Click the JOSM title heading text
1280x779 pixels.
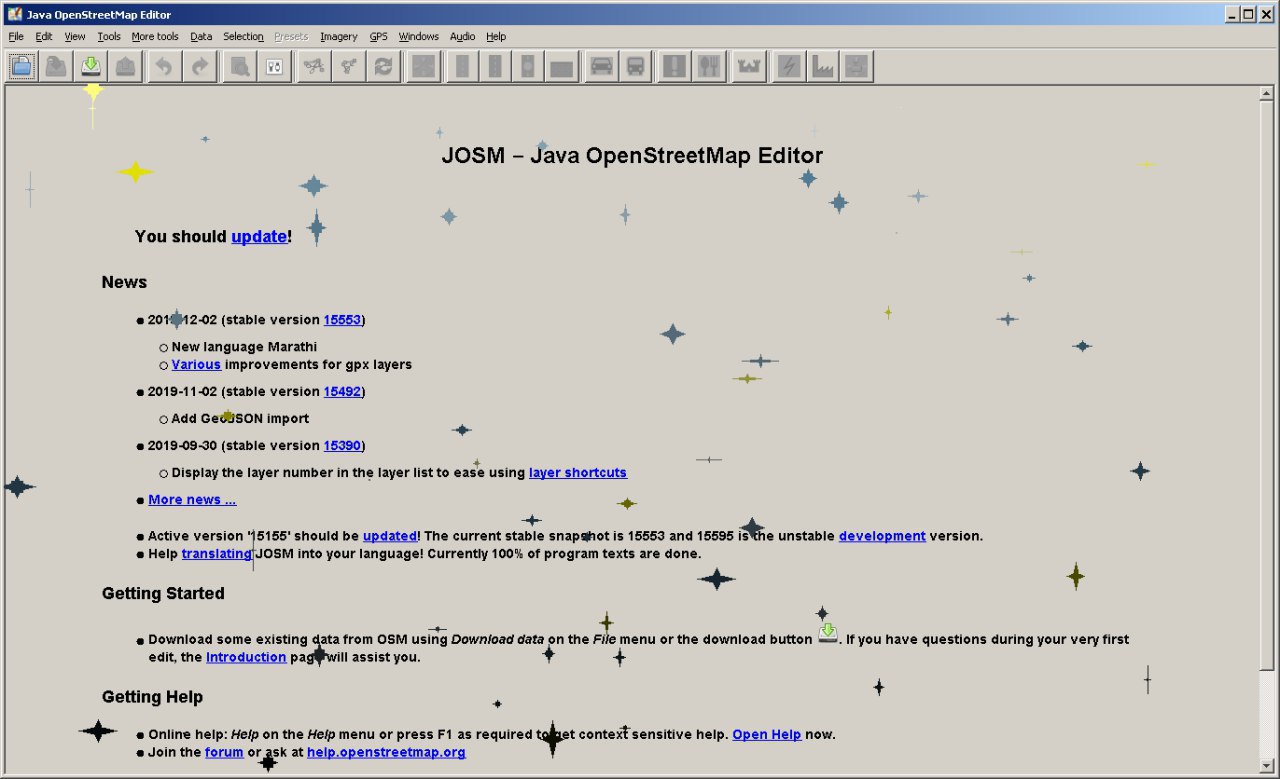(x=632, y=156)
